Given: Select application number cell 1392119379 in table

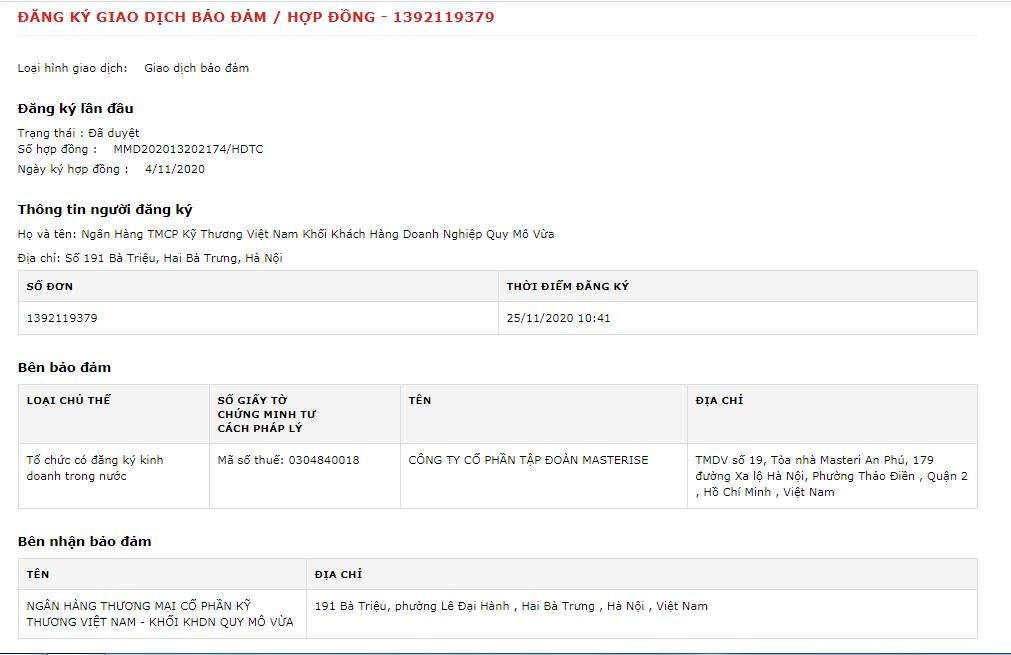Looking at the screenshot, I should (62, 318).
